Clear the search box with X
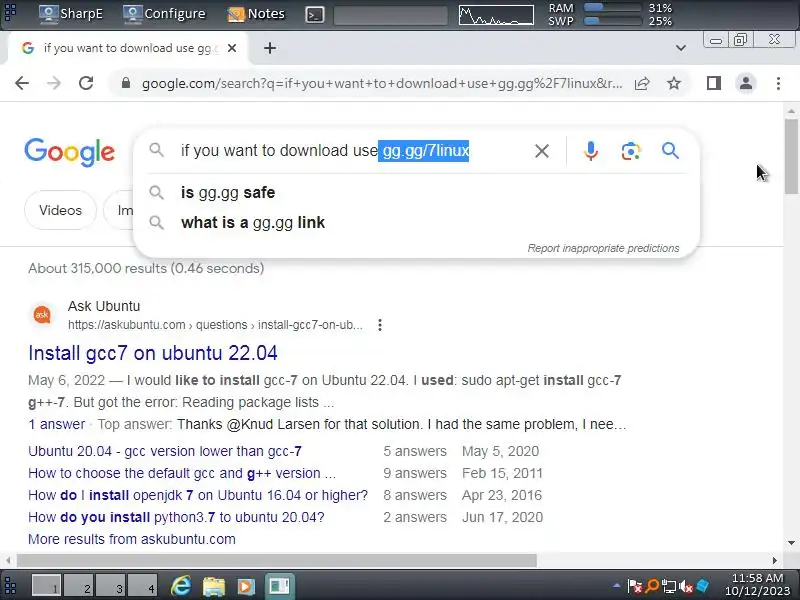 tap(542, 151)
